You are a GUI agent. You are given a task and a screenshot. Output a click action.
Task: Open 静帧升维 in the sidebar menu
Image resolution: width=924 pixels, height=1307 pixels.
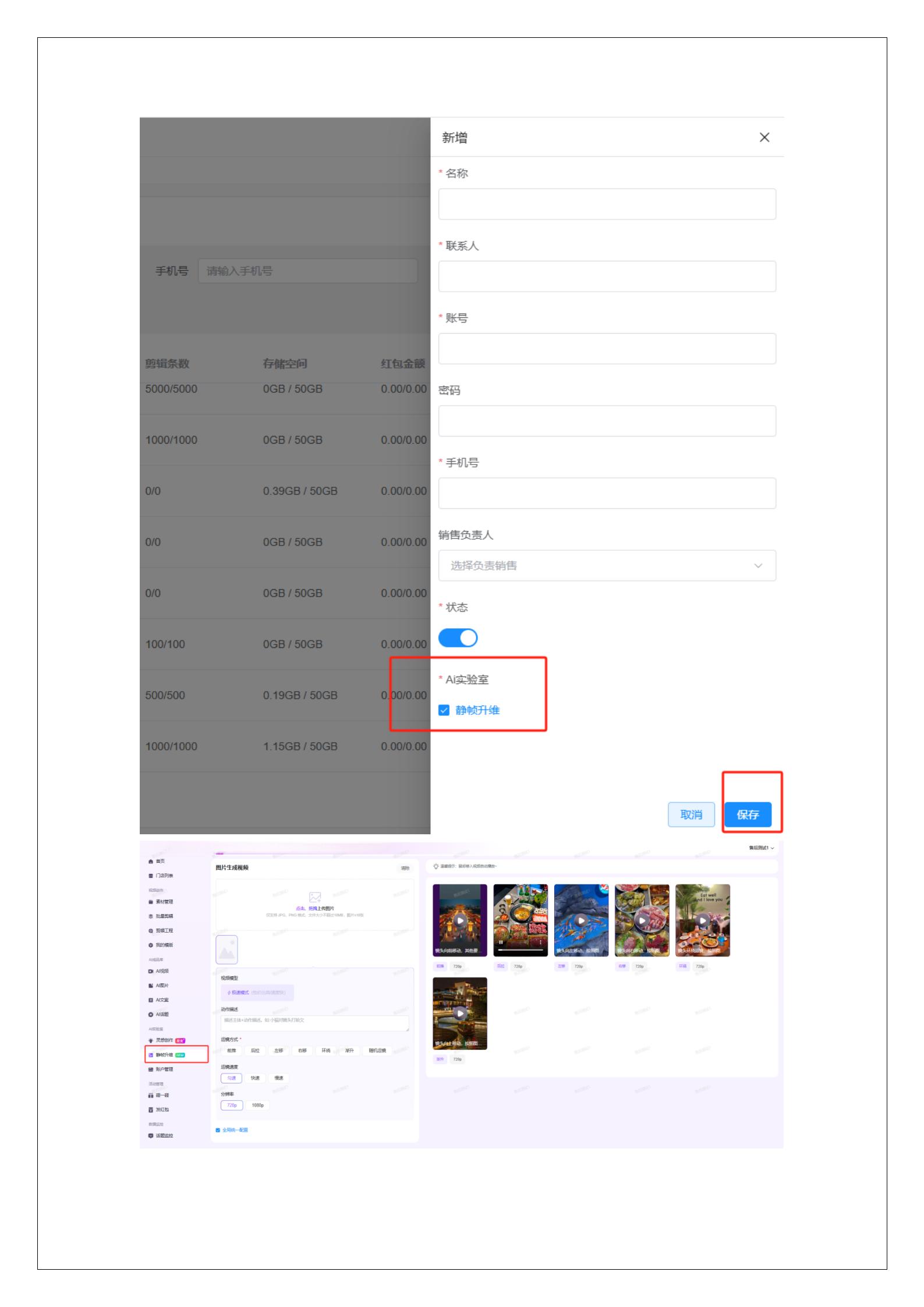tap(165, 1055)
